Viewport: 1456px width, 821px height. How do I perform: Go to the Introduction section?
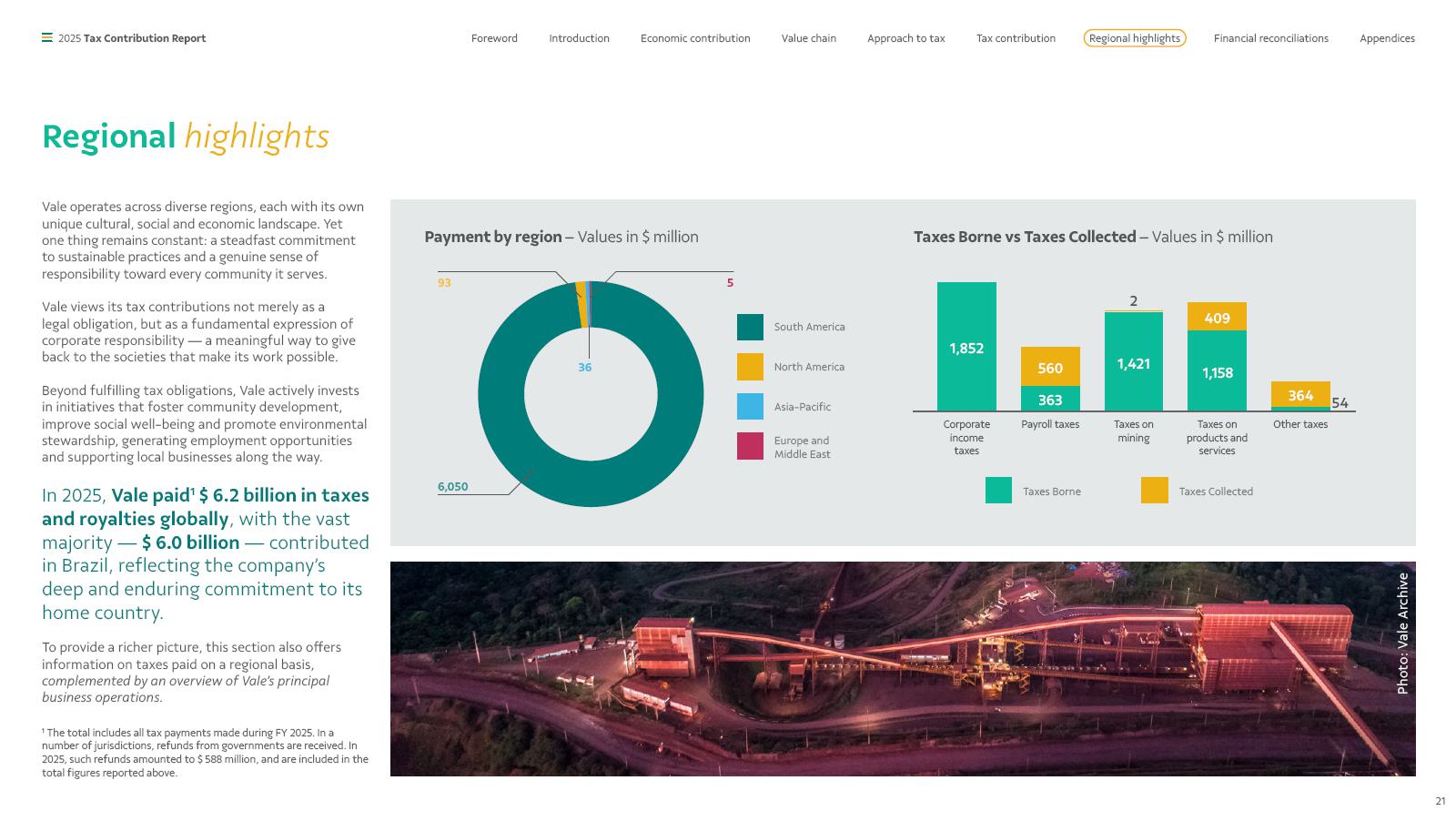click(x=579, y=38)
